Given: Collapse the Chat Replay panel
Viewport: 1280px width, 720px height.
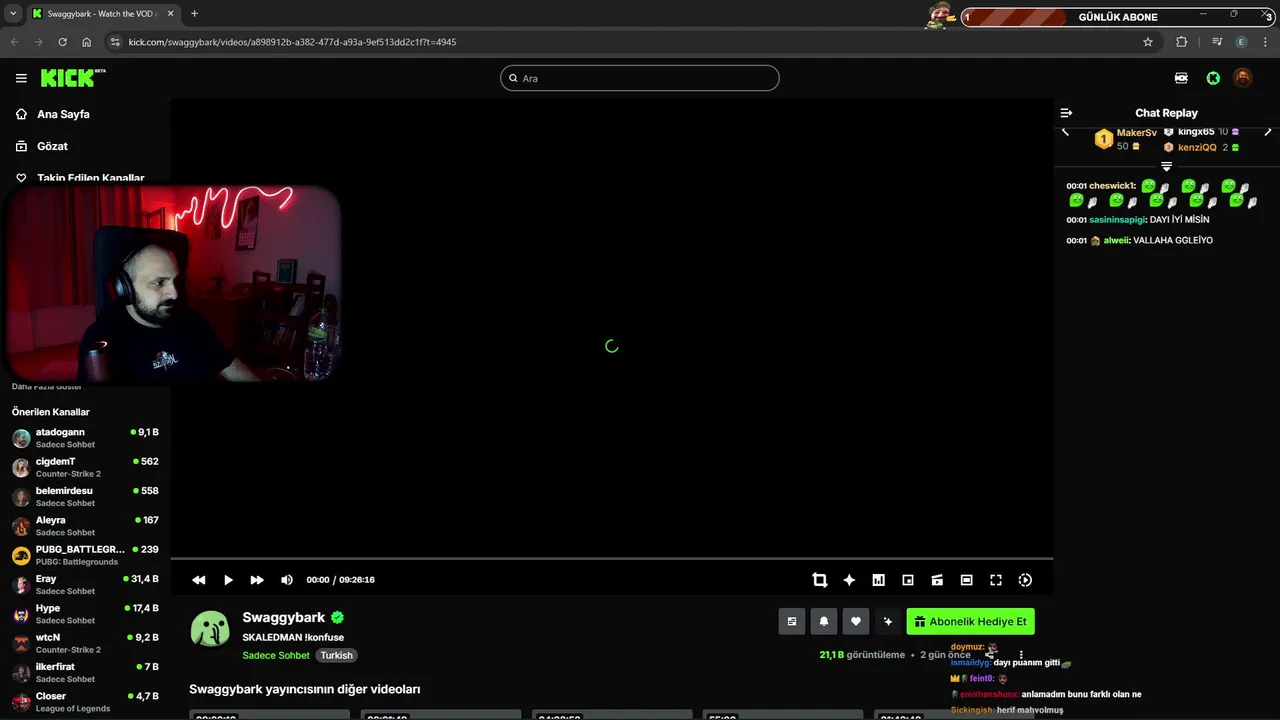Looking at the screenshot, I should click(1066, 113).
